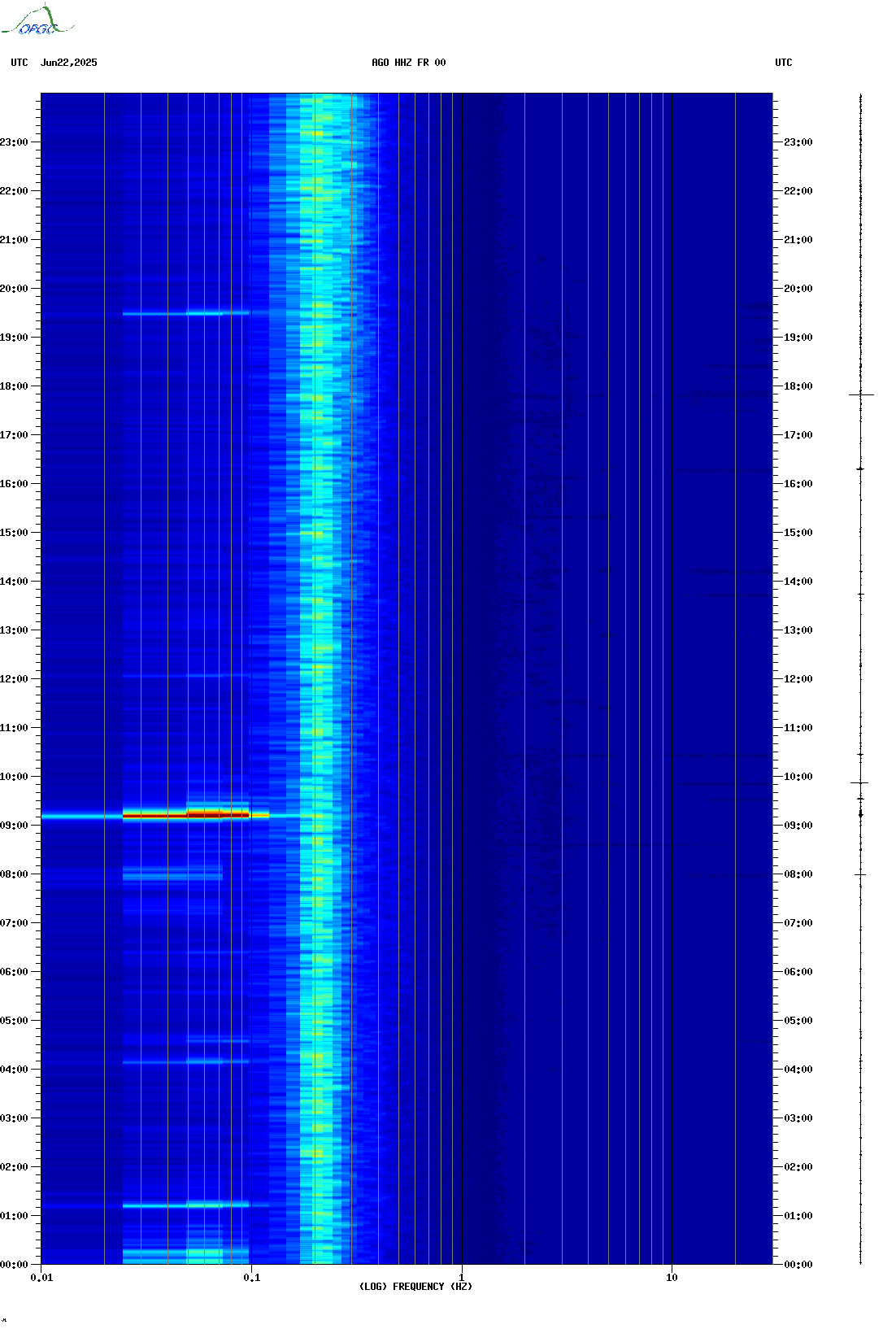Image resolution: width=896 pixels, height=1329 pixels.
Task: Click the 20:00 label on the right axis
Action: click(798, 289)
